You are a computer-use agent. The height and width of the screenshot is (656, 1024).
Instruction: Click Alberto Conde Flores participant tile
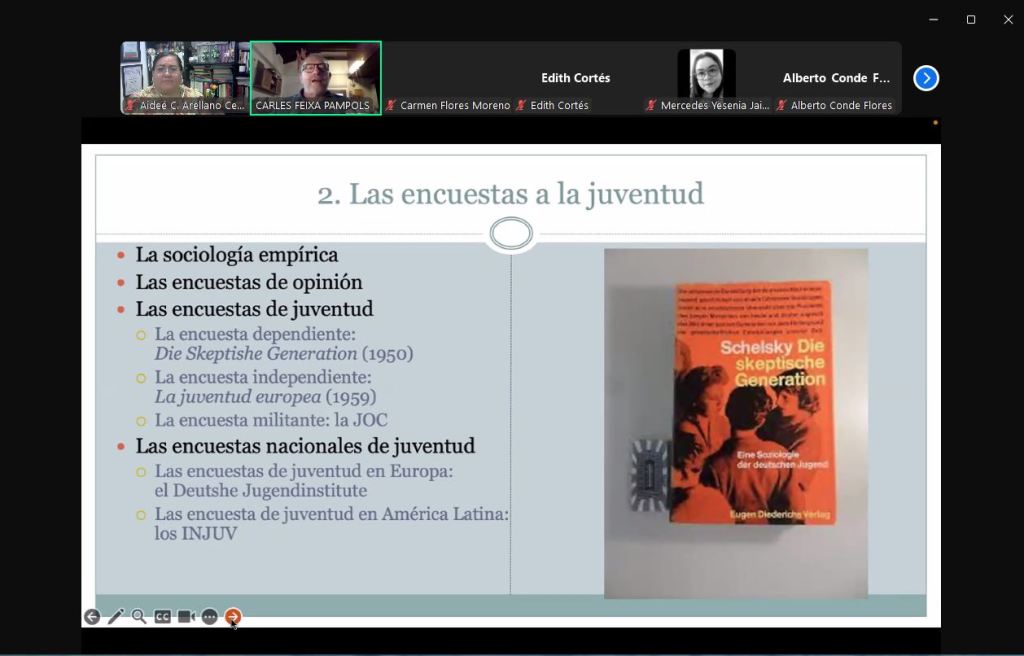point(836,78)
